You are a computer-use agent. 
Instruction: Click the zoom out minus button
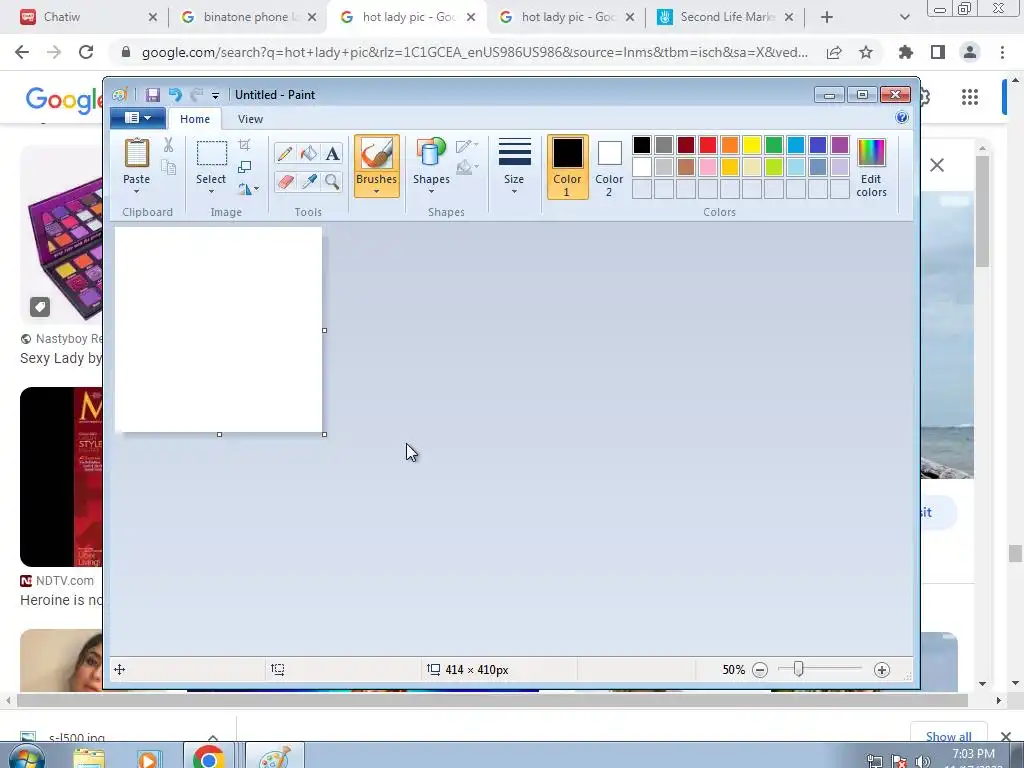[760, 670]
